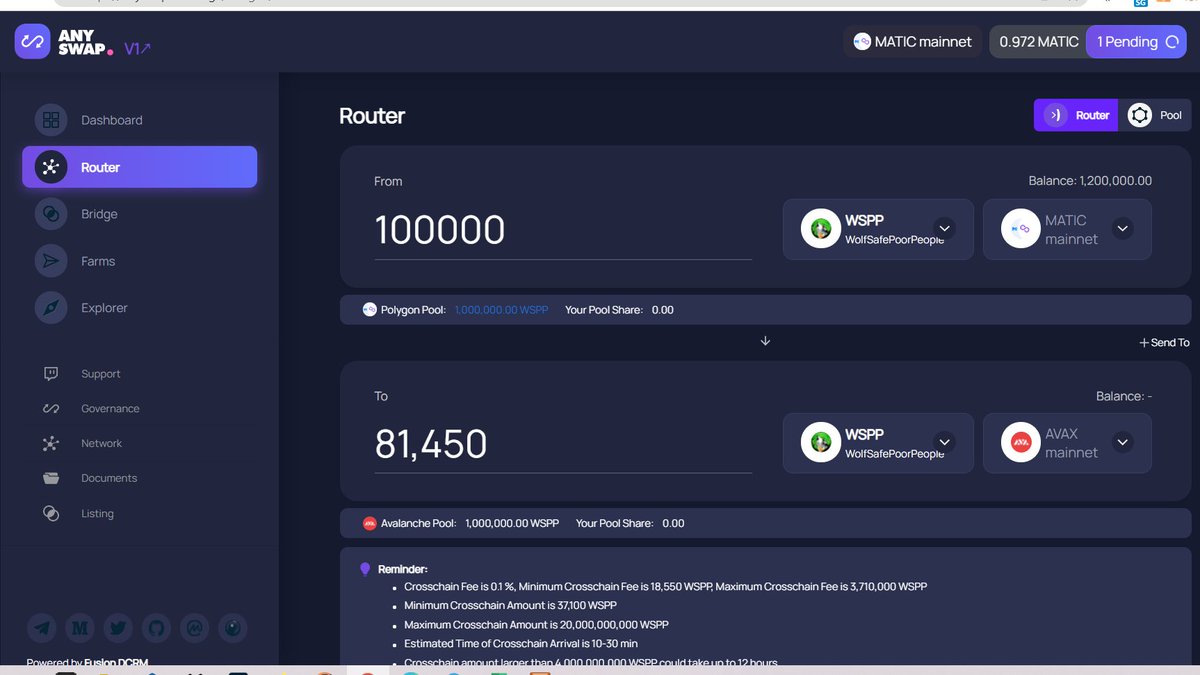Open the Medium social icon

tap(80, 628)
